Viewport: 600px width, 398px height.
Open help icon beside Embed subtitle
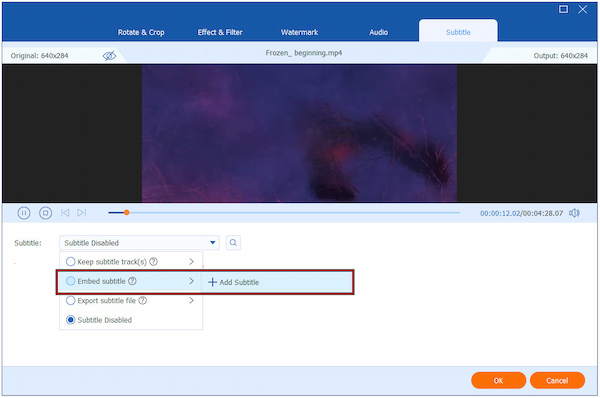pyautogui.click(x=132, y=281)
